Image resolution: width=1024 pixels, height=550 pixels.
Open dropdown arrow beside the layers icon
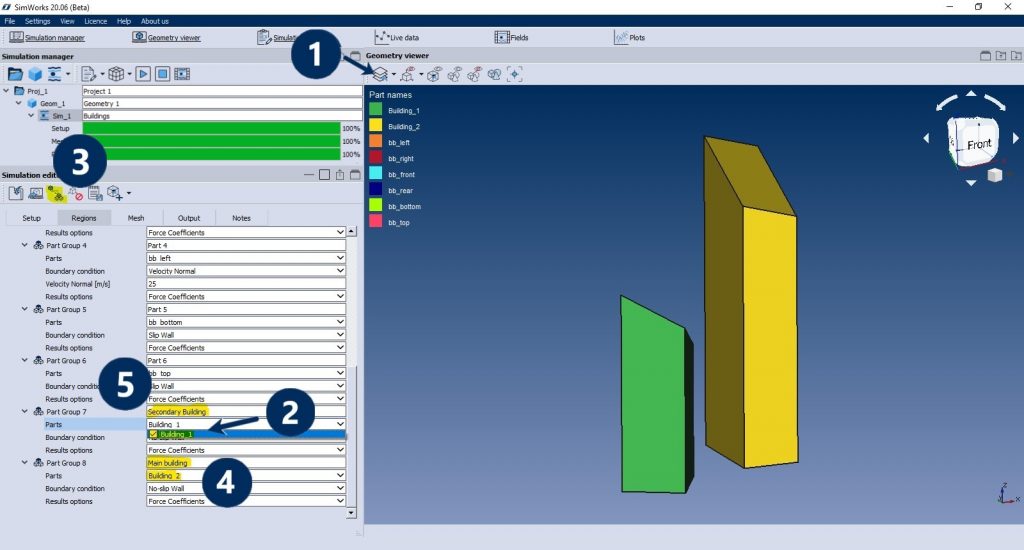[x=394, y=74]
